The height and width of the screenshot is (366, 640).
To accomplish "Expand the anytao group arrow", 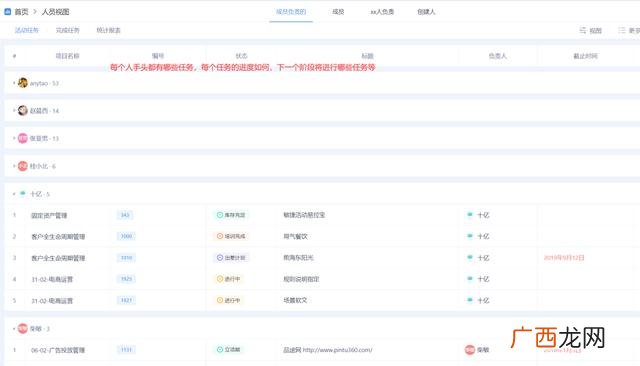I will pos(14,83).
